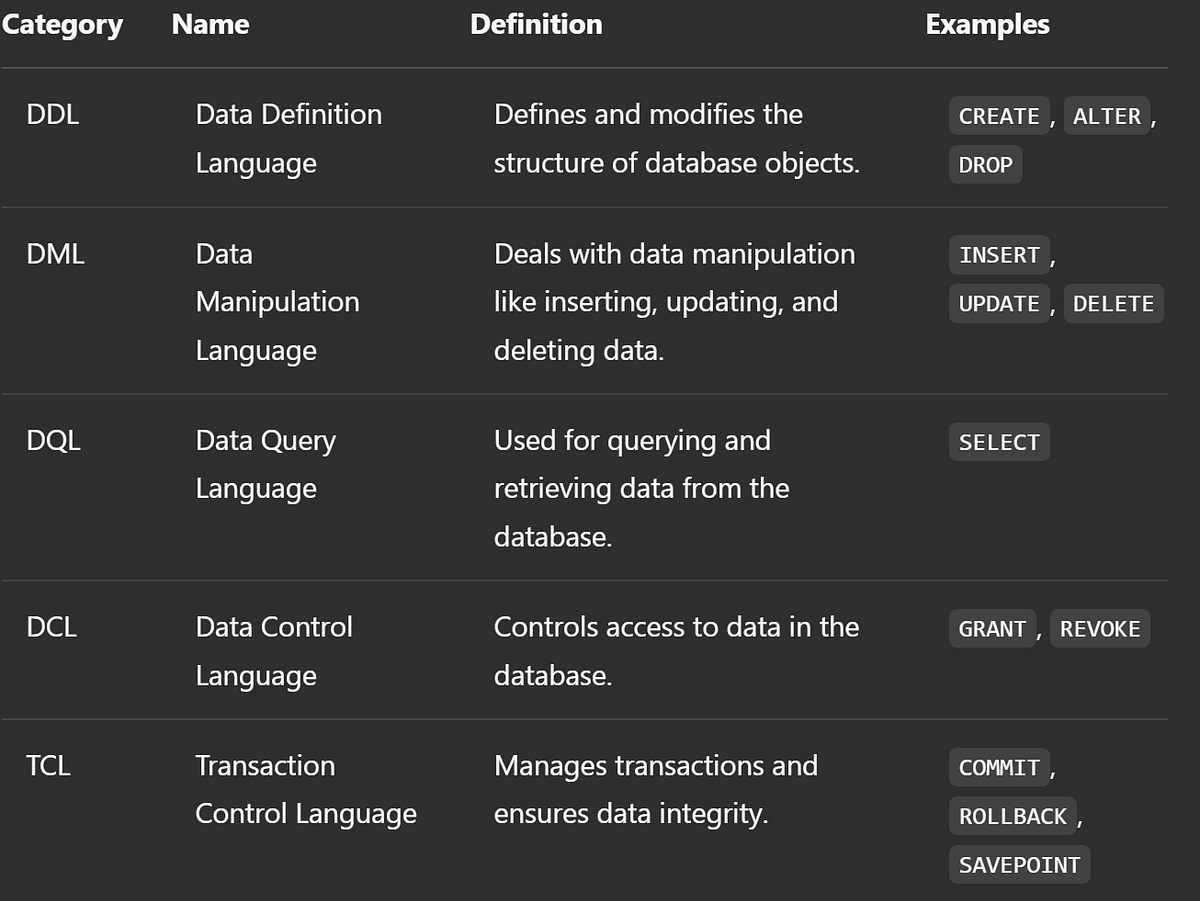Click the UPDATE code badge

tap(998, 303)
